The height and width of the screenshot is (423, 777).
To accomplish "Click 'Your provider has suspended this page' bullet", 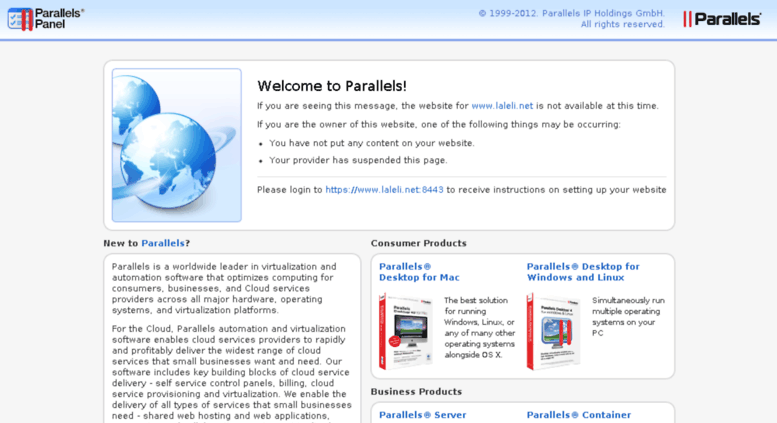I will 358,160.
